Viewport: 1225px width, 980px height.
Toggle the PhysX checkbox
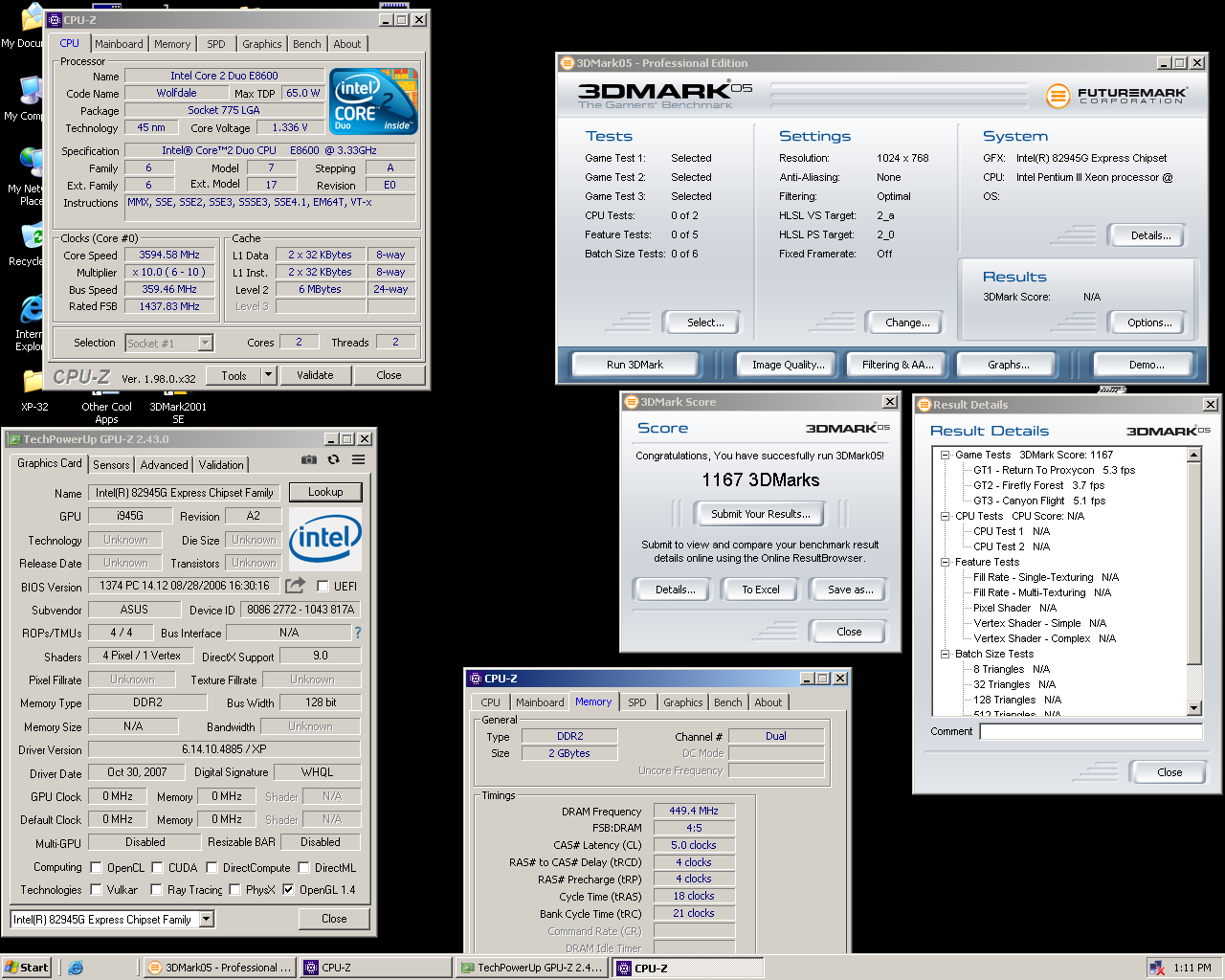[x=234, y=890]
